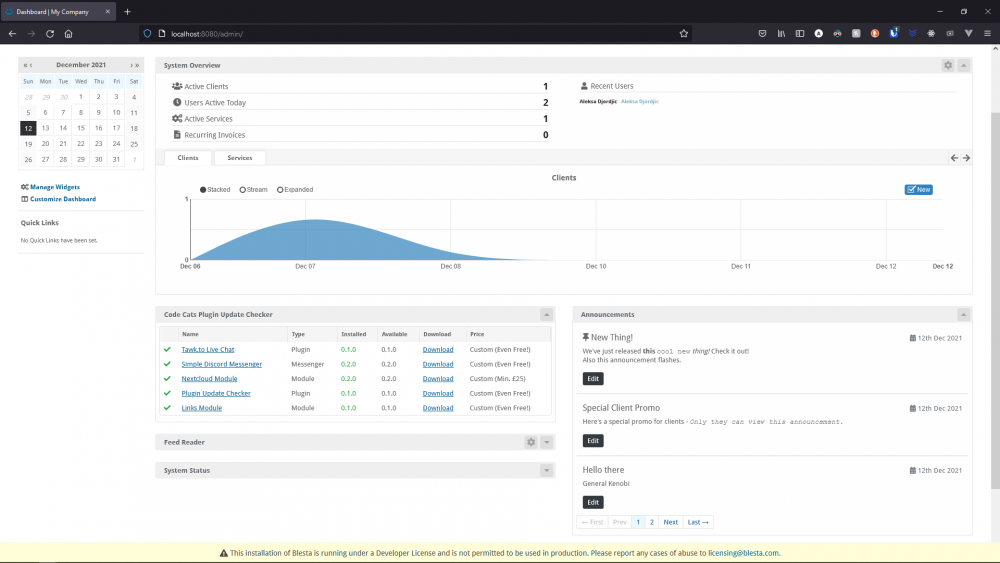Jump to Last announcements page

tap(698, 522)
